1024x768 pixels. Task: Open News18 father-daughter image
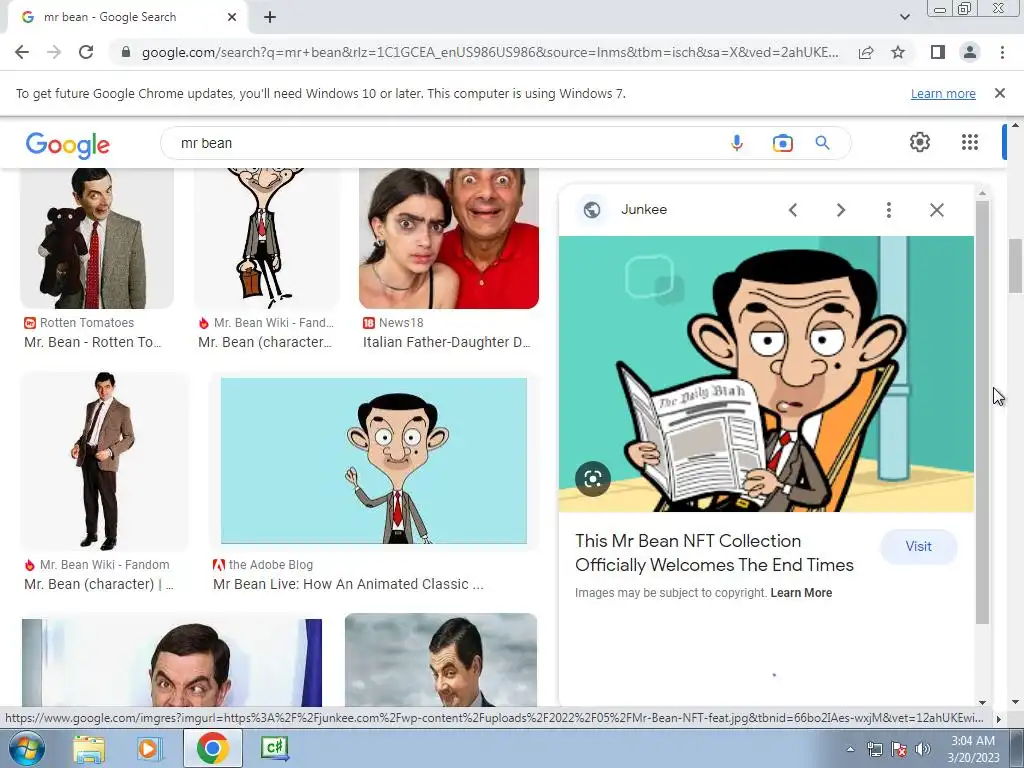[x=449, y=238]
